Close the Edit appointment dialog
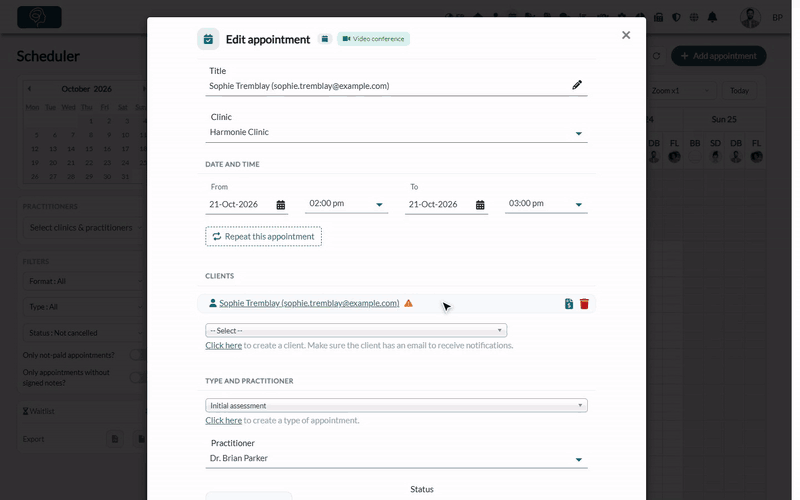The height and width of the screenshot is (500, 800). tap(626, 35)
